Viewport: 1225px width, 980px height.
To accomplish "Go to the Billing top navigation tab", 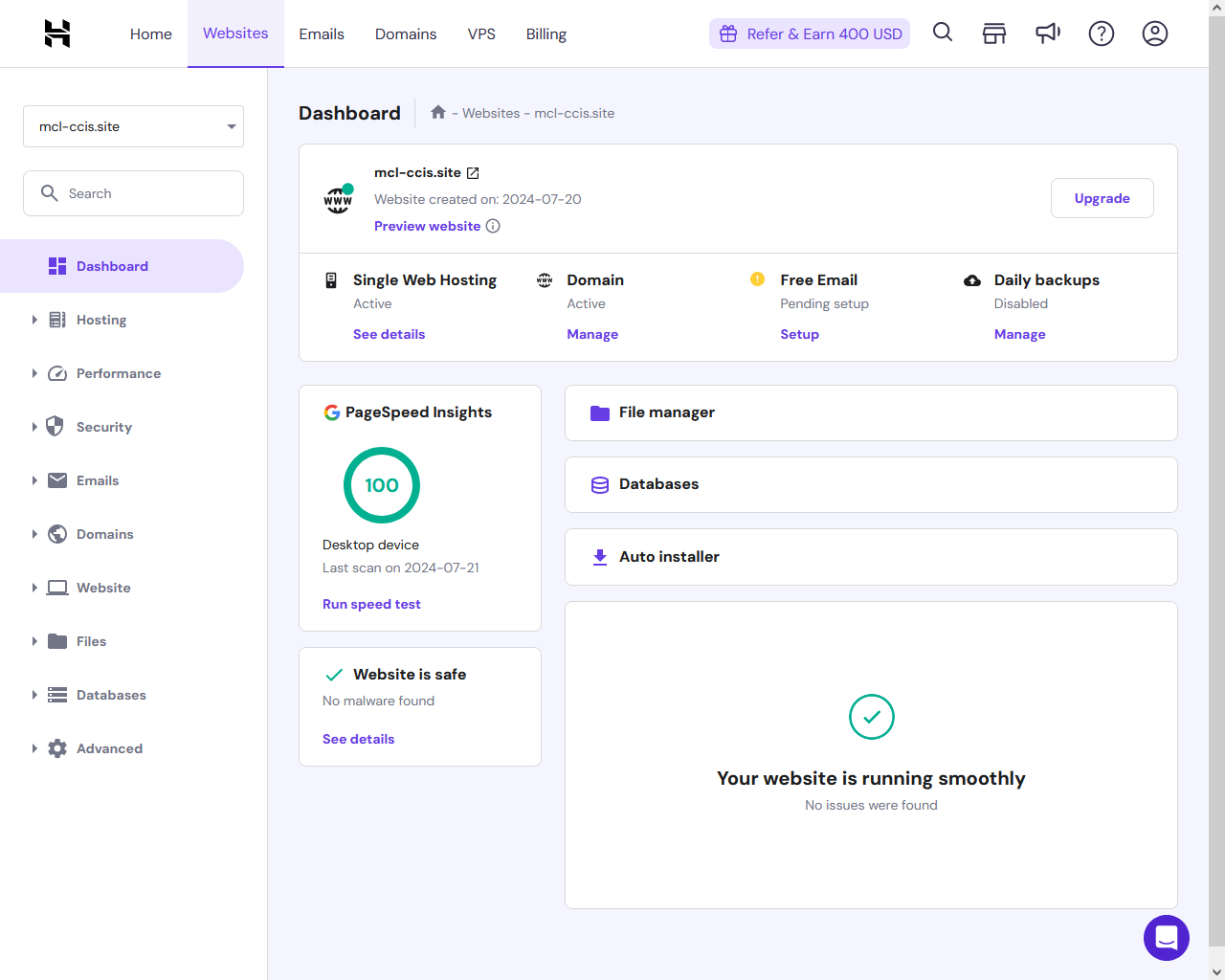I will [546, 34].
